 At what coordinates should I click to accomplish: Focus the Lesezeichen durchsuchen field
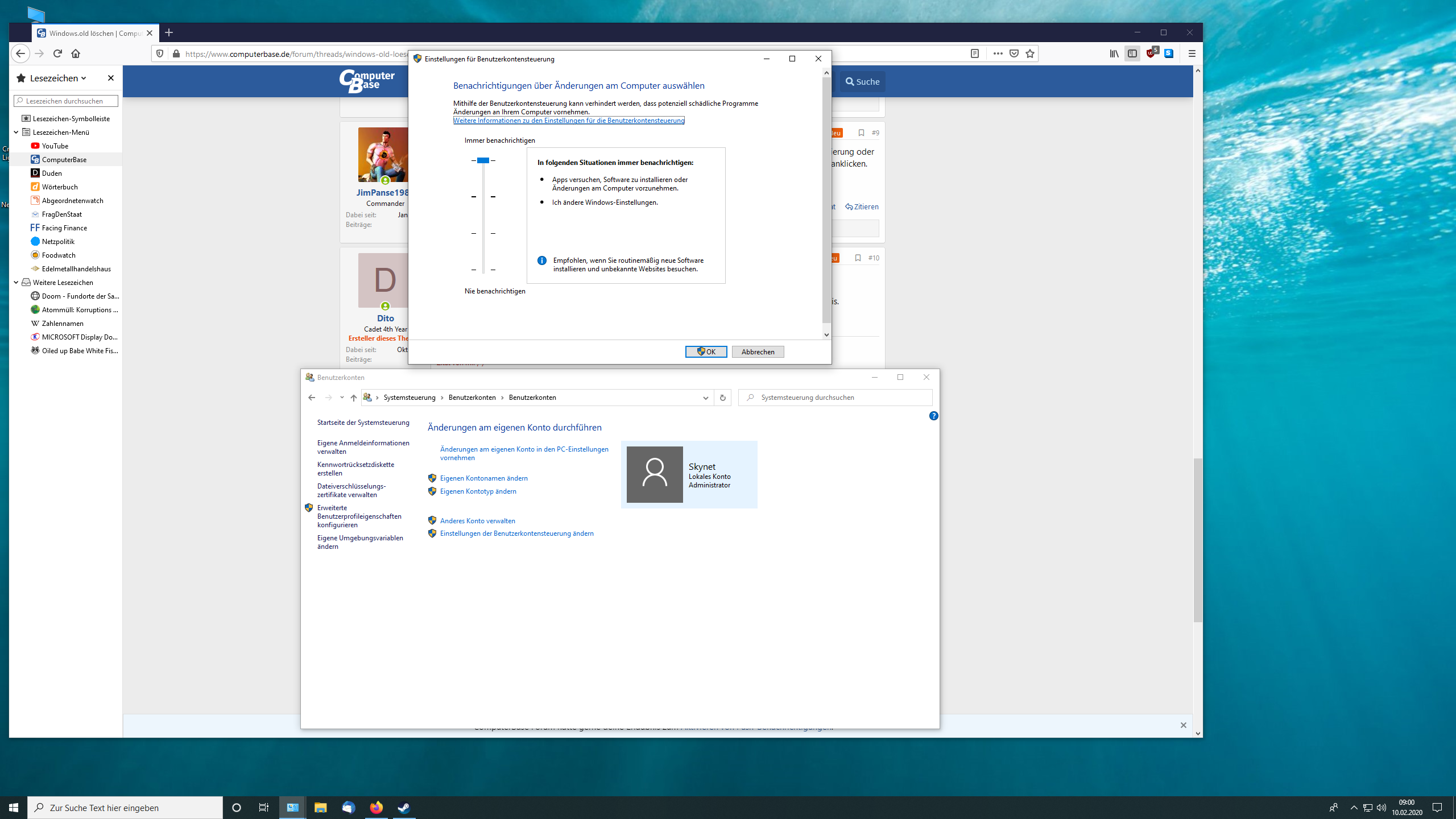(66, 101)
